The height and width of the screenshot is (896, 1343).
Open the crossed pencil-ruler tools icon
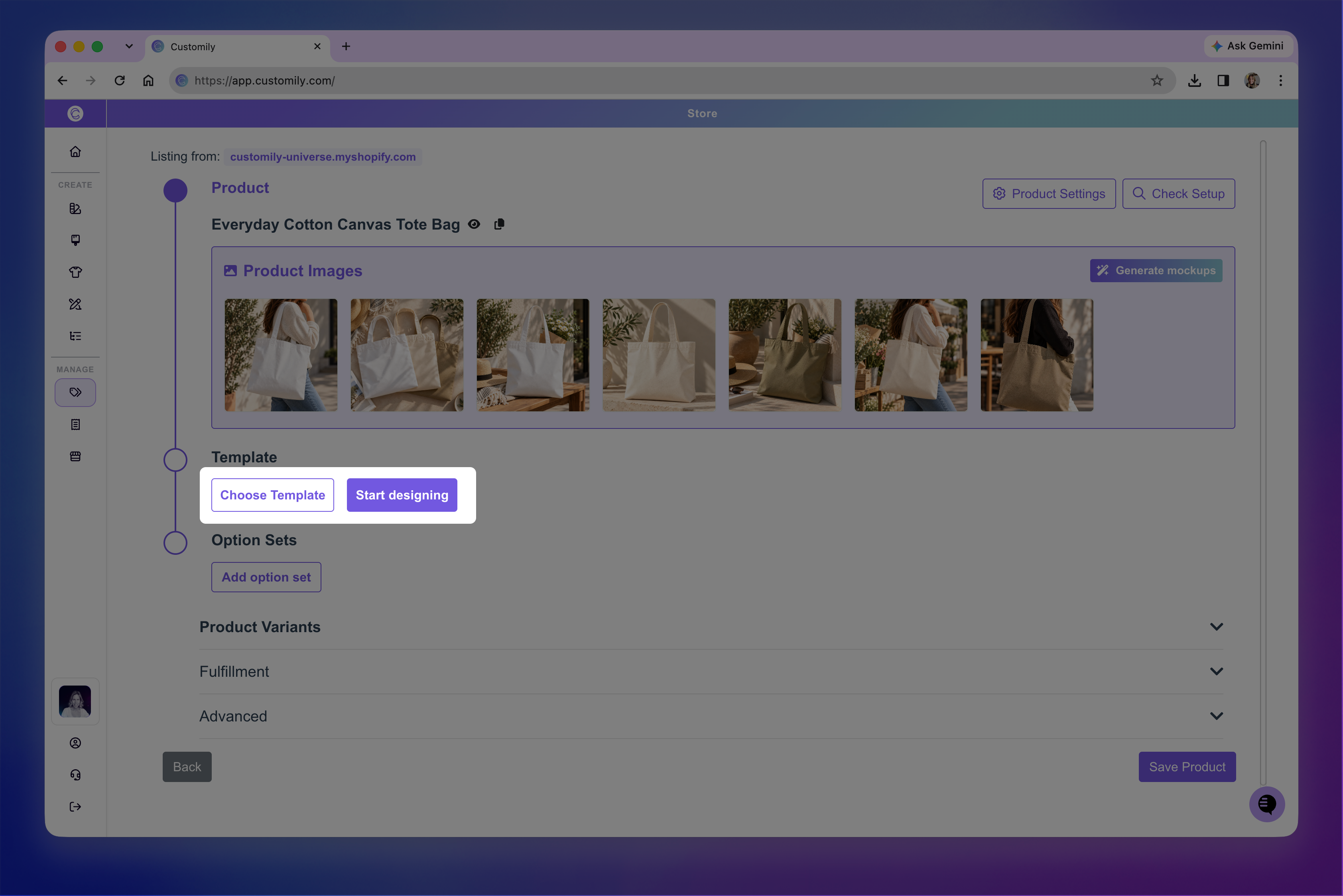[x=75, y=304]
